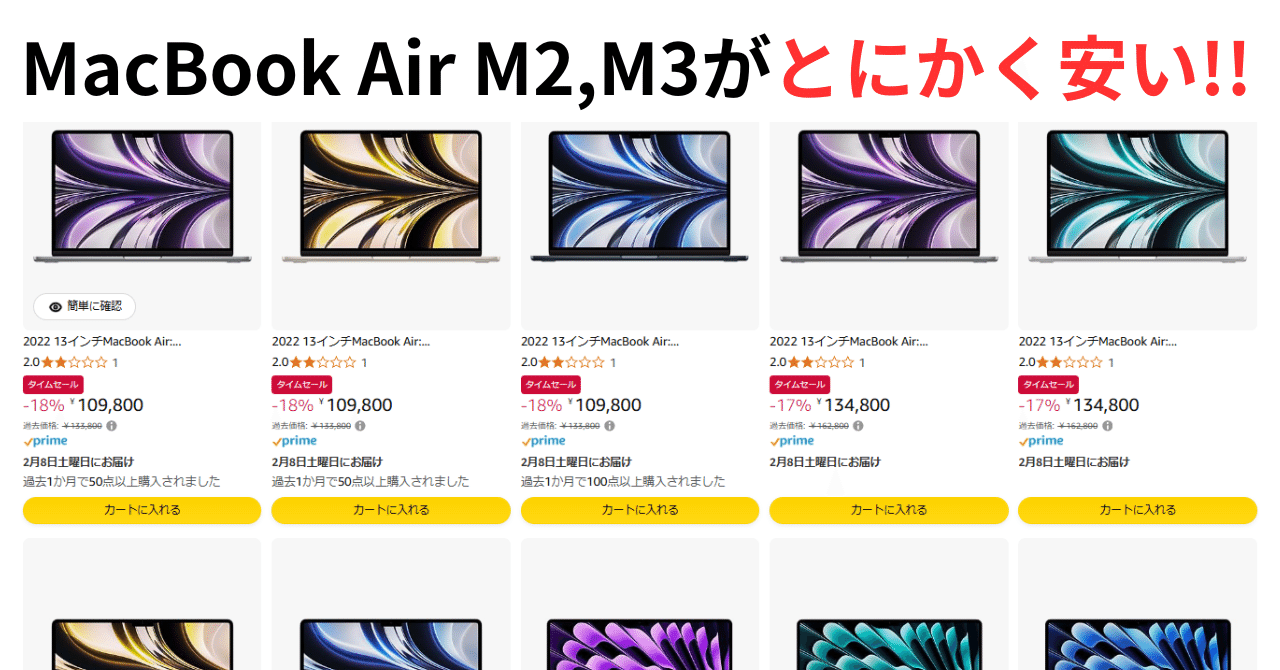The height and width of the screenshot is (670, 1280).
Task: Click info icon beside second product's past price
Action: click(x=360, y=426)
